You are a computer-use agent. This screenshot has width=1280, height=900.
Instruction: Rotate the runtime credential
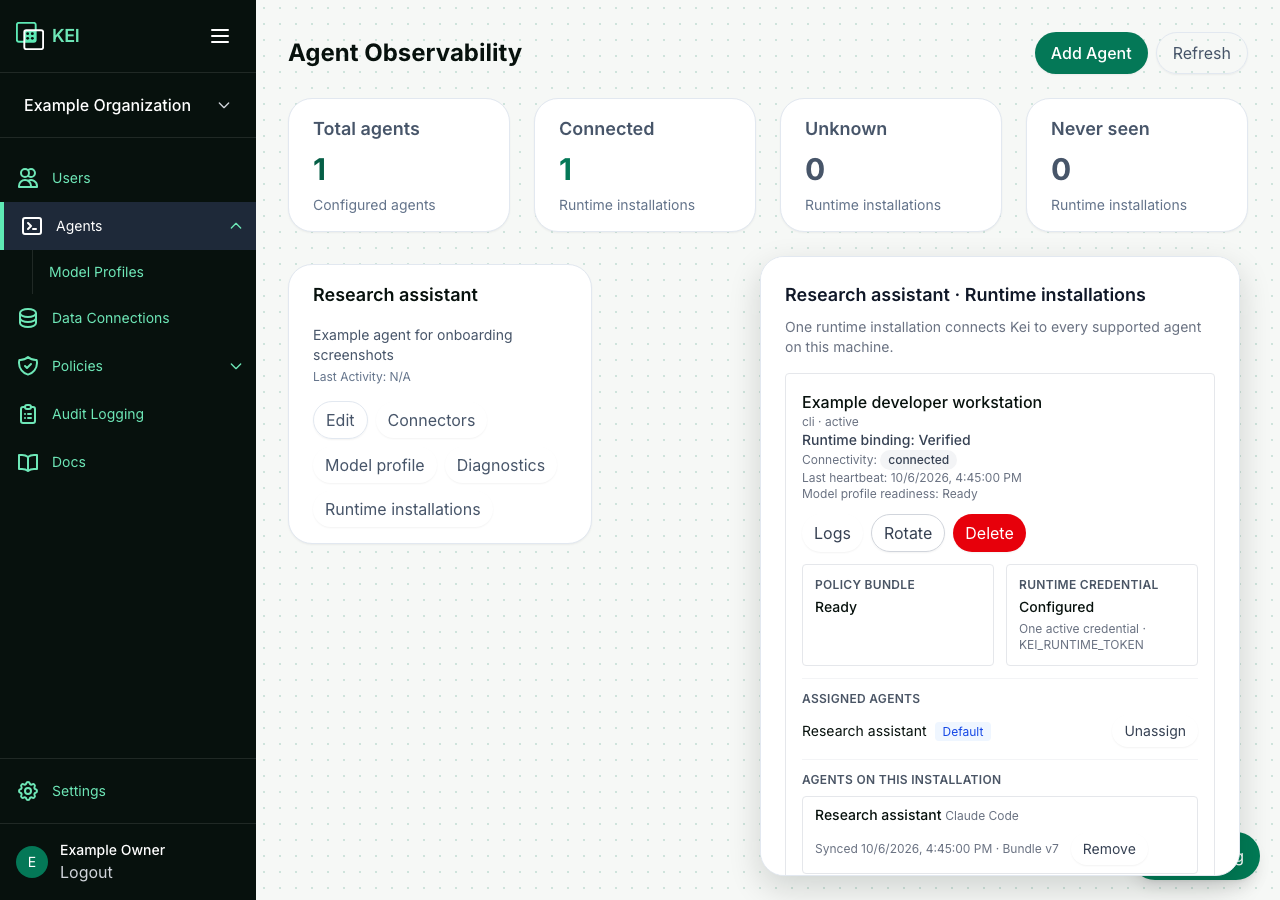(908, 533)
